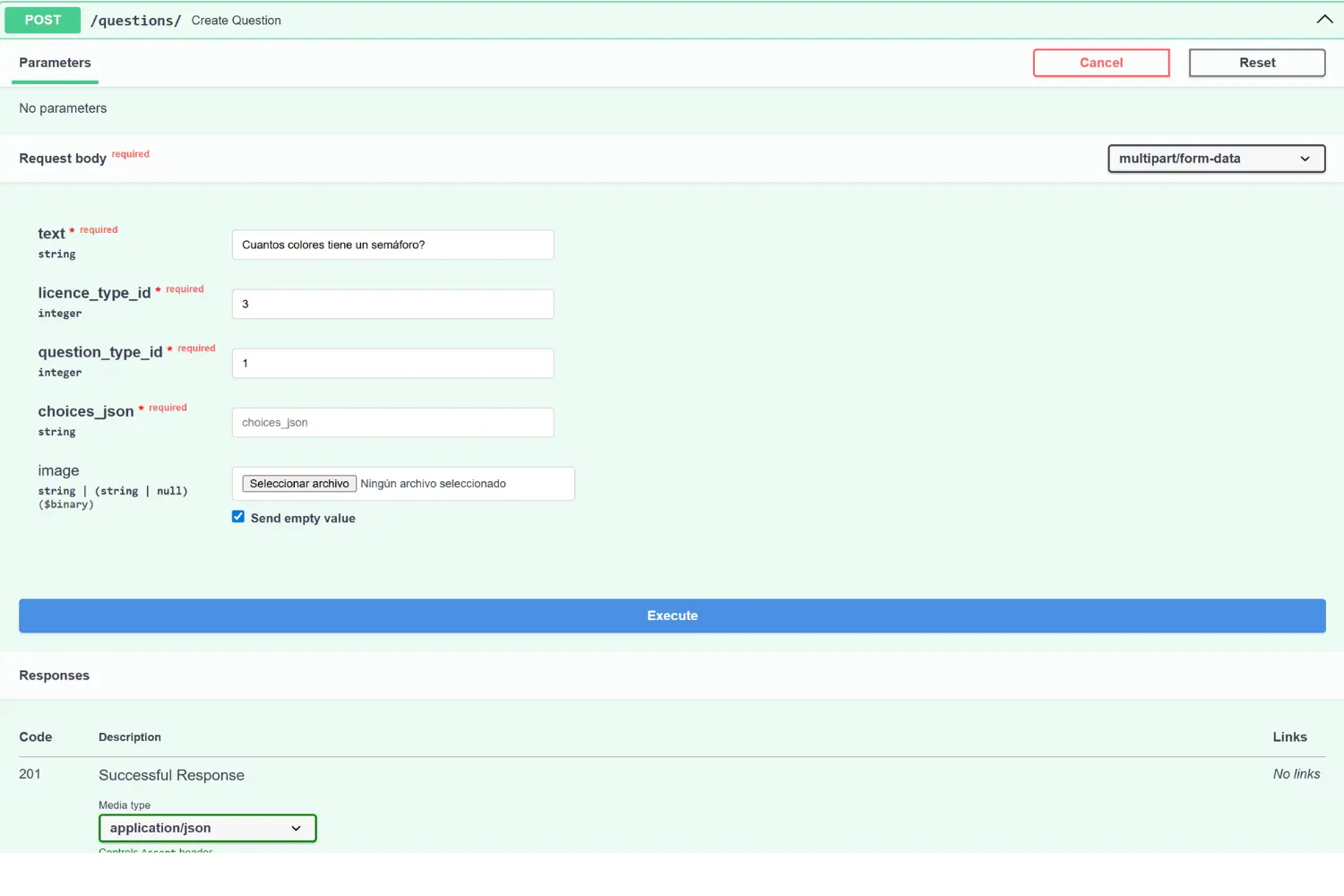Expand the chevron arrow on the Media type selector
Screen dimensions: 1344x896
click(x=296, y=828)
